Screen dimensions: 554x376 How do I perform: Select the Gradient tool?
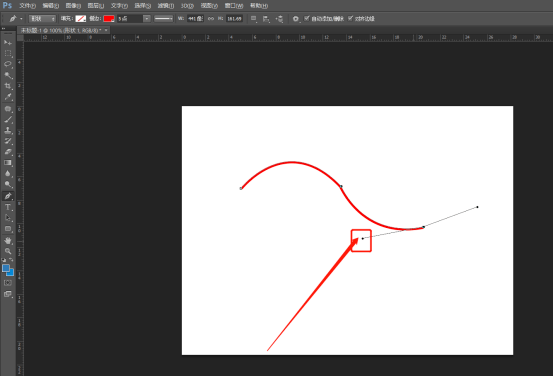8,163
